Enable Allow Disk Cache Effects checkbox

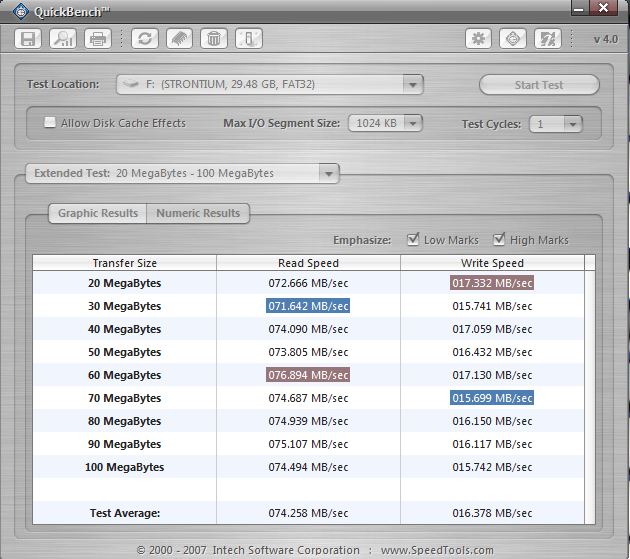pos(50,123)
